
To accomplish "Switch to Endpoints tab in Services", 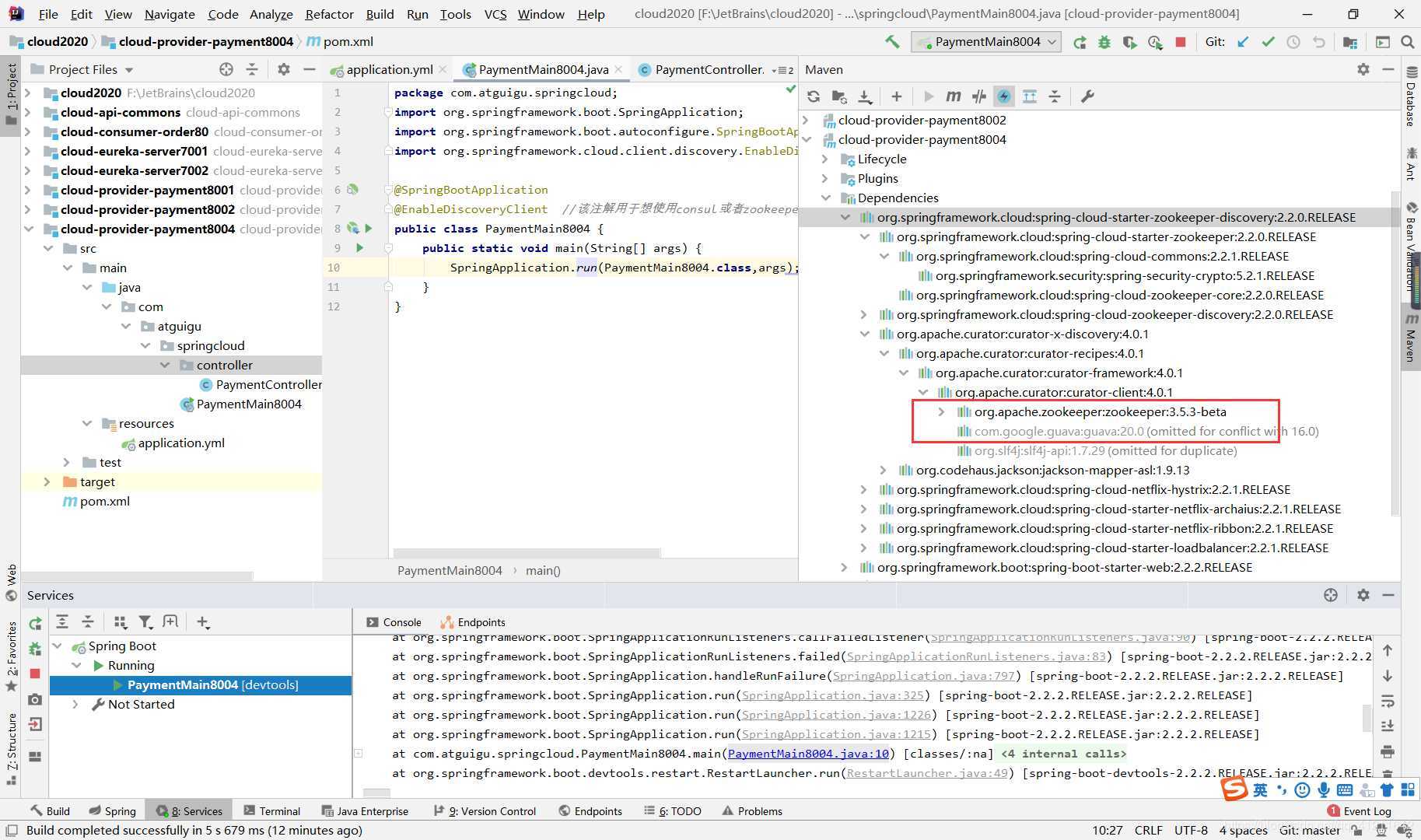I will [x=473, y=622].
